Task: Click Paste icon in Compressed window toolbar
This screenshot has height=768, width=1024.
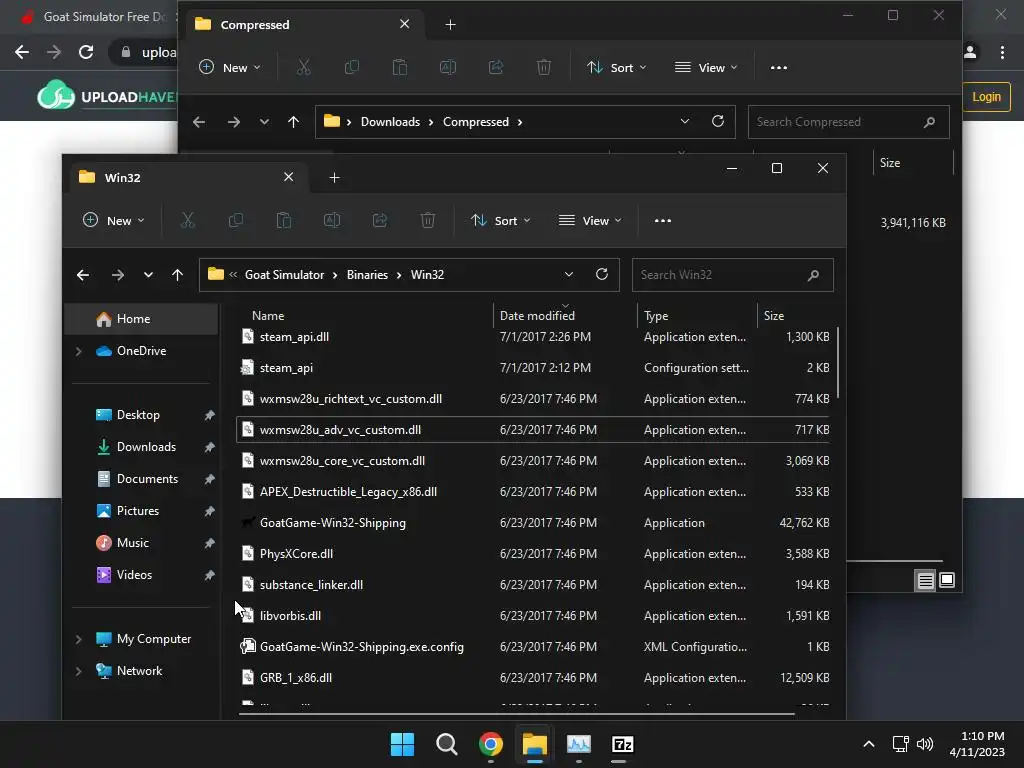Action: (400, 67)
